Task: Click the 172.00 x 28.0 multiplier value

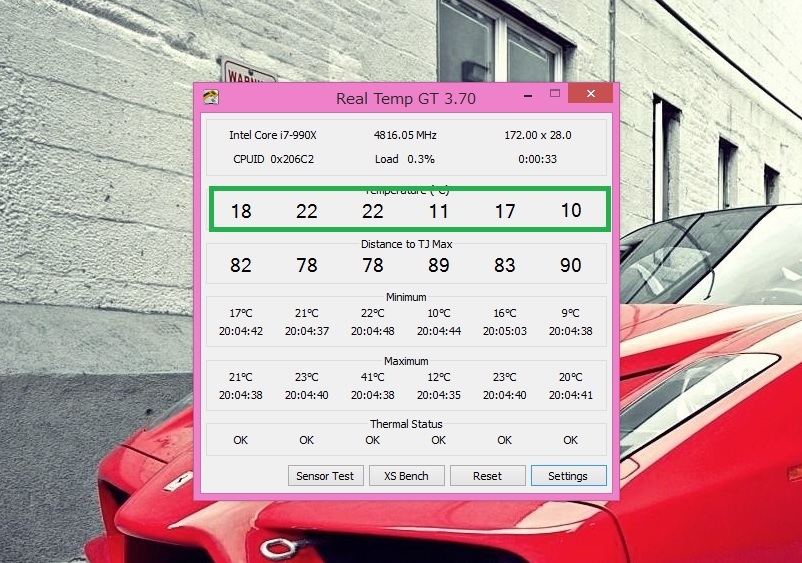Action: click(x=538, y=135)
